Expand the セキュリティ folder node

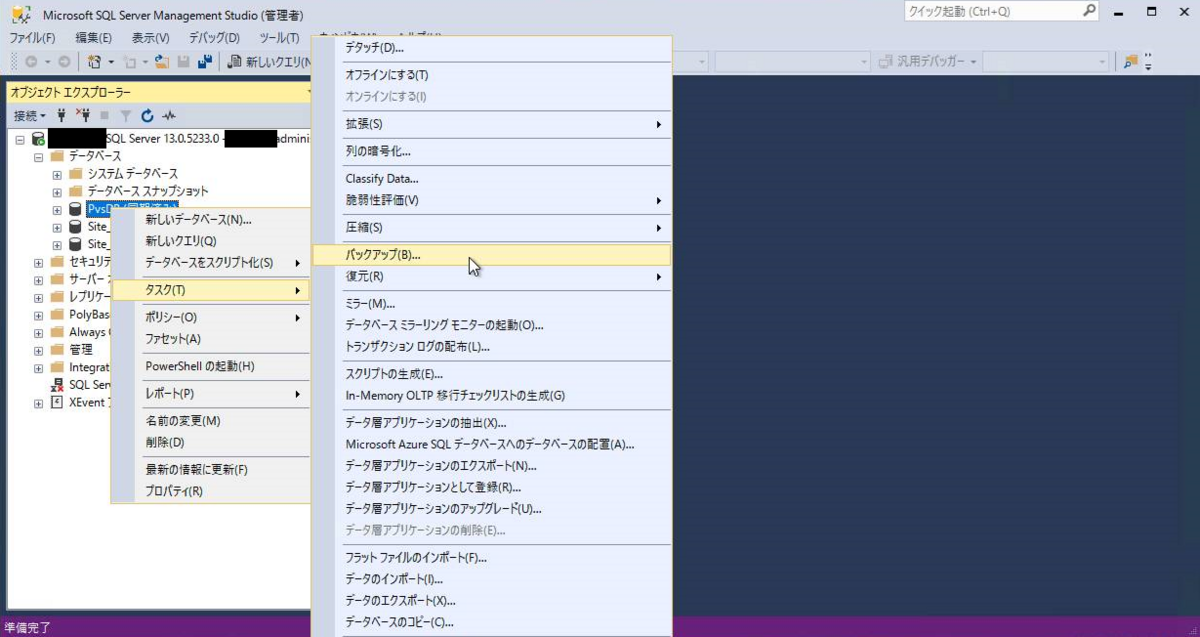coord(38,263)
